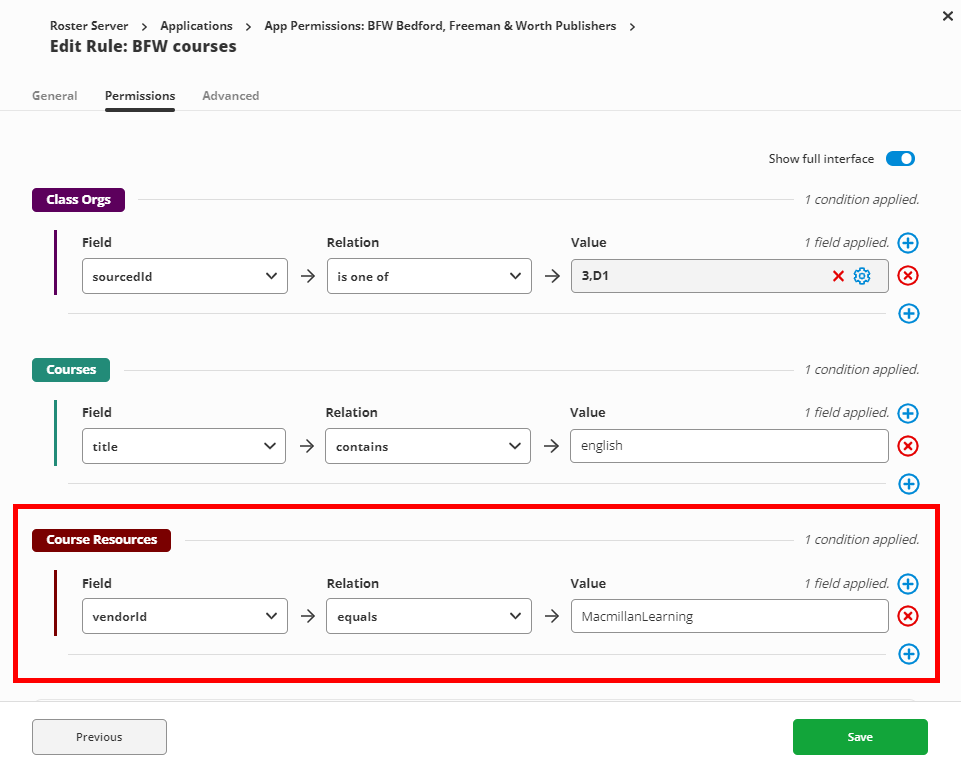Click inside the MacmillanLearning value field
This screenshot has width=961, height=764.
pos(728,616)
